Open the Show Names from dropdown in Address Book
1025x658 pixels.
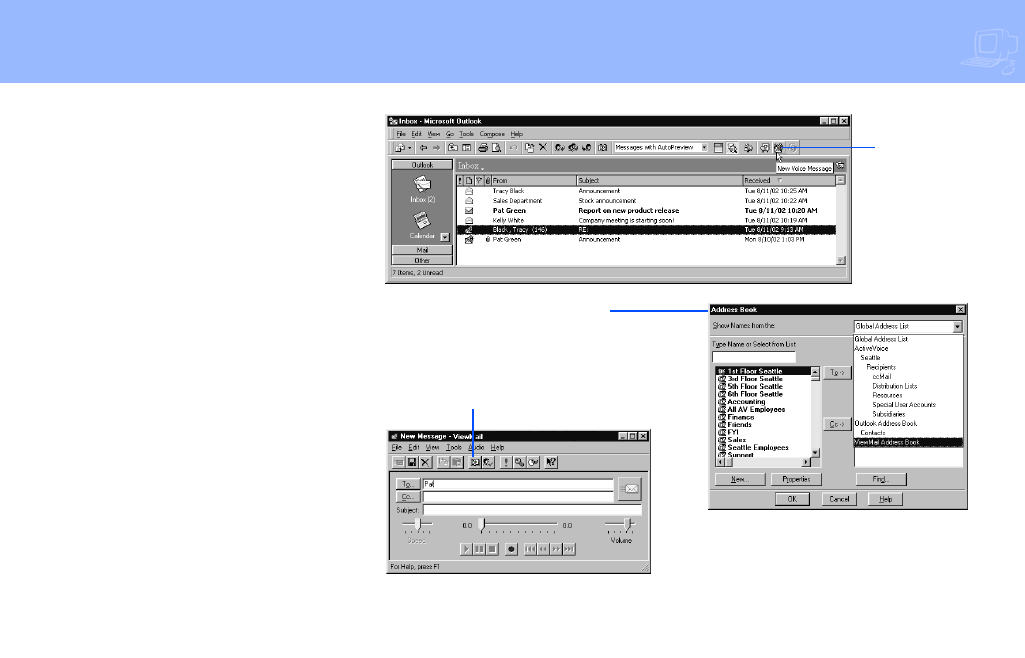[957, 327]
